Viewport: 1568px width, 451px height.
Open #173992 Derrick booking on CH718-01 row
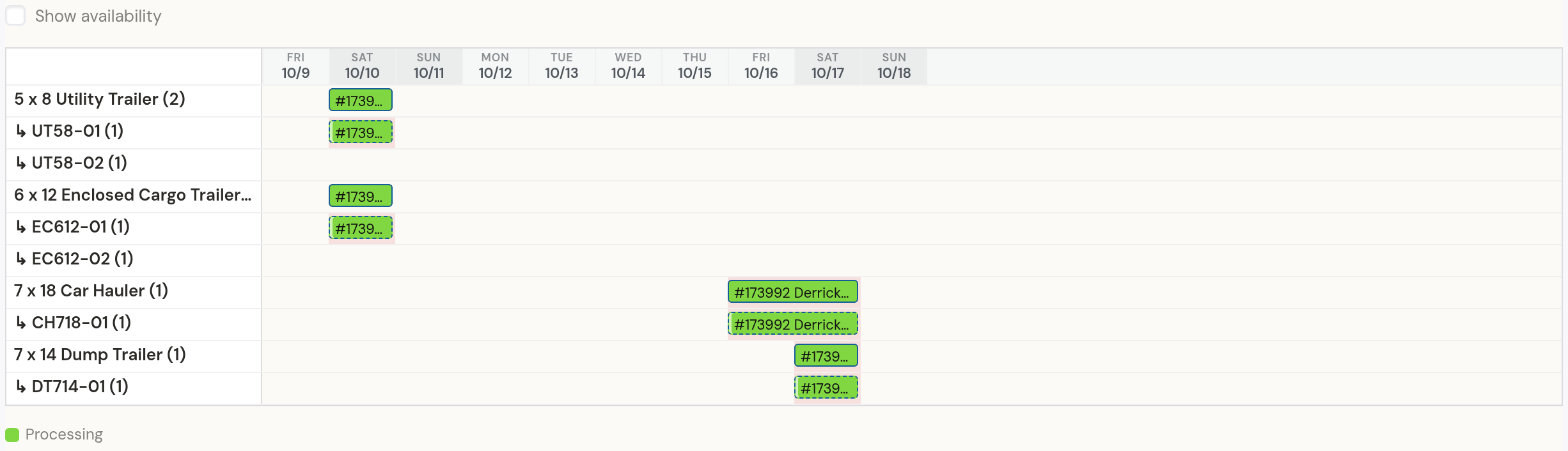[793, 324]
